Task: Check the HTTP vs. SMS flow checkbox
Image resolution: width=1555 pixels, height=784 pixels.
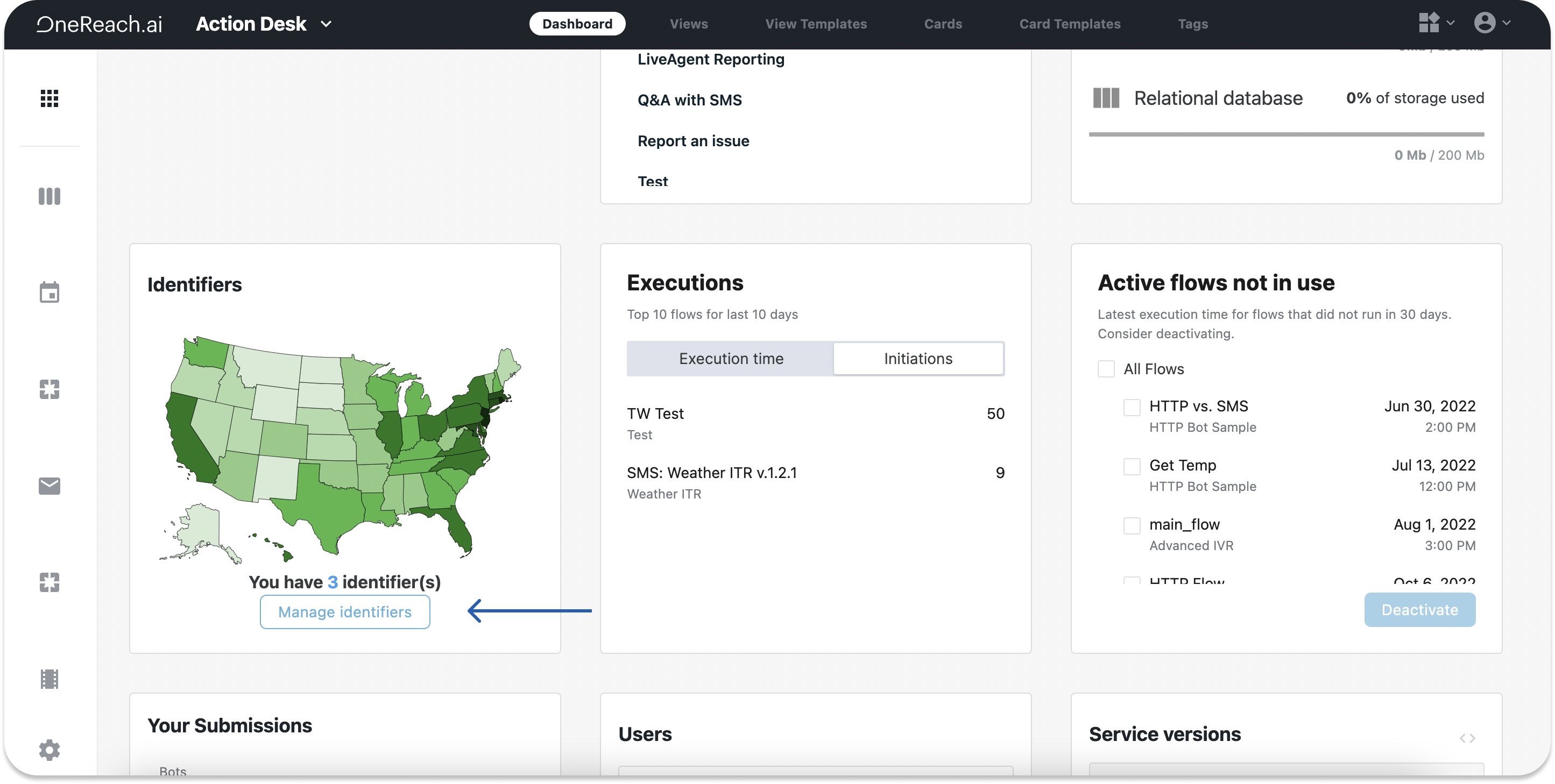Action: [1132, 407]
